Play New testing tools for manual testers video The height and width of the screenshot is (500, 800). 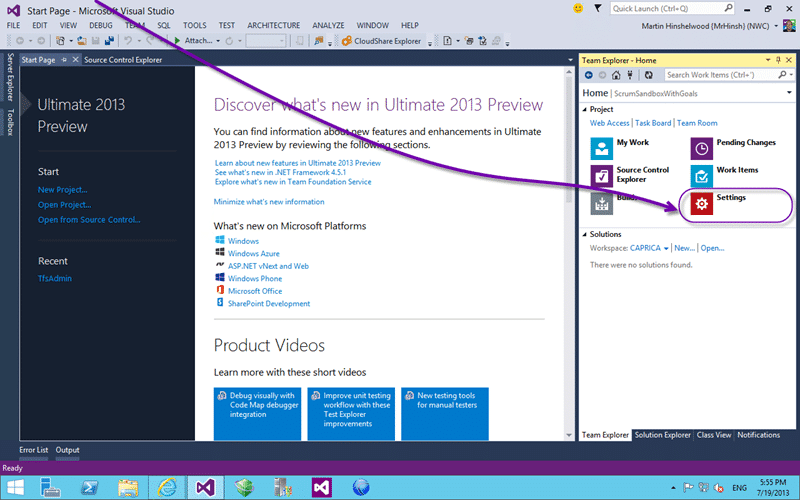click(x=445, y=414)
